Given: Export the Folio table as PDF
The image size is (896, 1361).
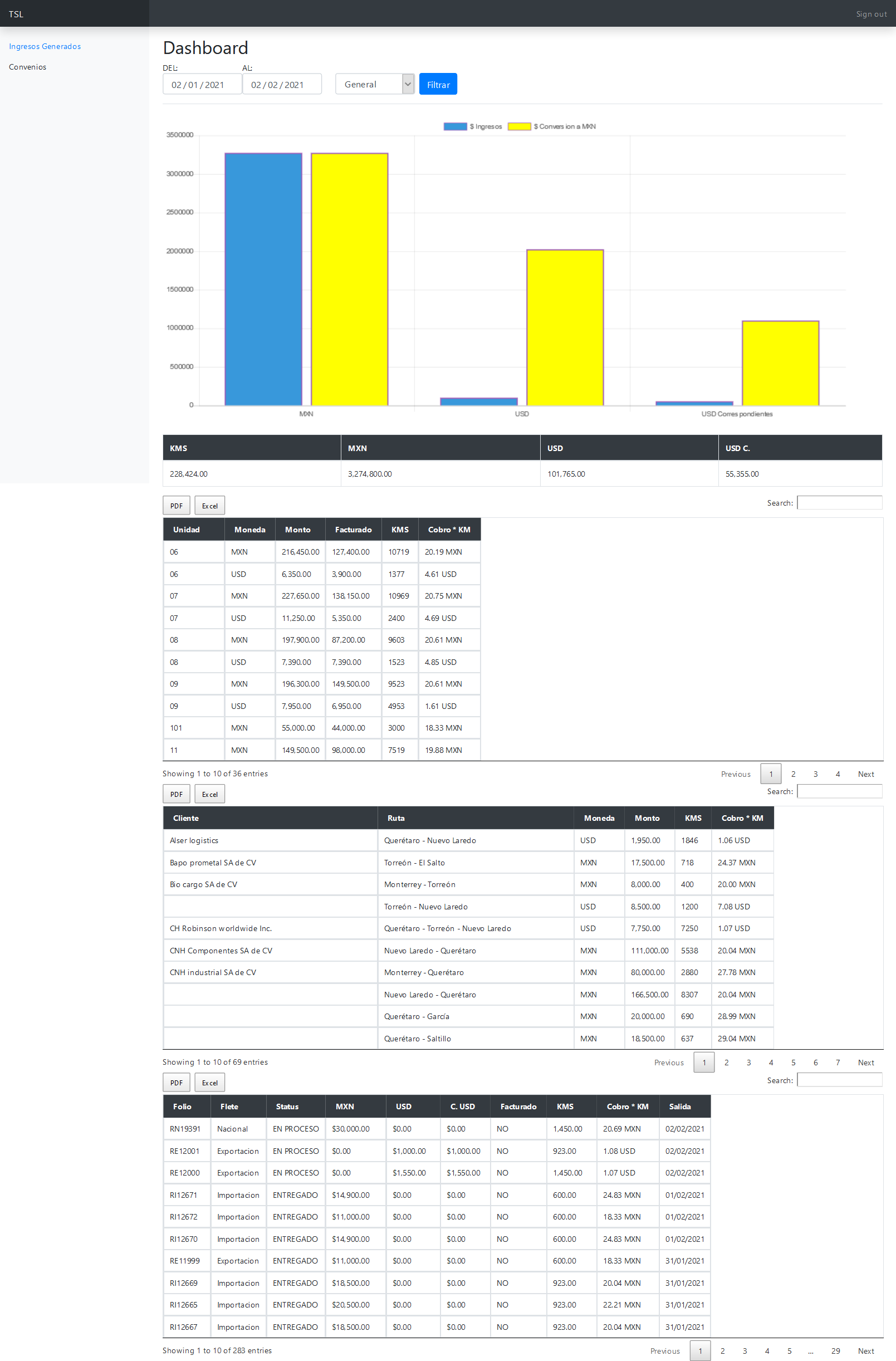Looking at the screenshot, I should click(176, 1083).
